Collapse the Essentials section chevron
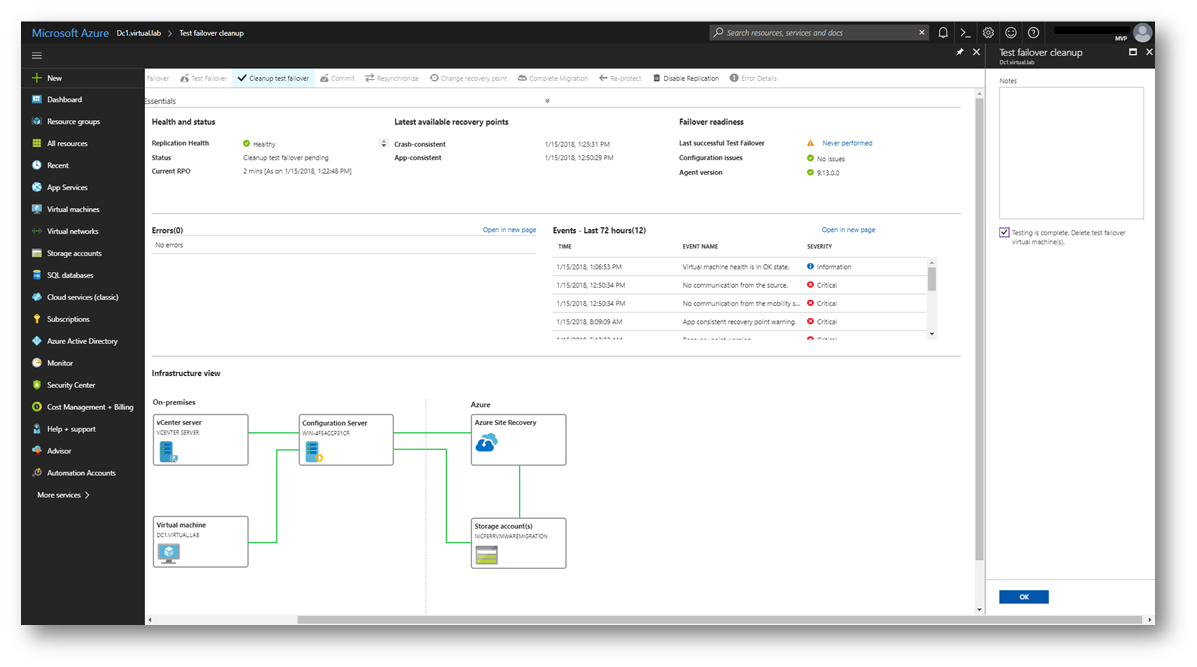 (x=547, y=101)
